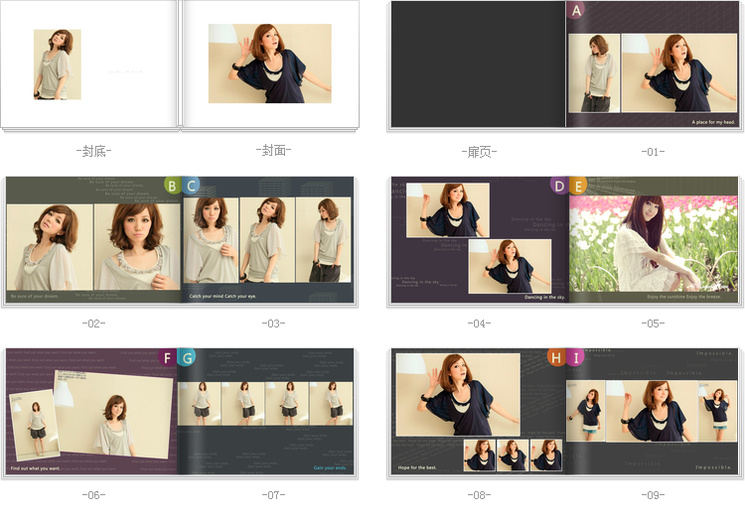This screenshot has width=745, height=519.
Task: Select the -09- page label
Action: pyautogui.click(x=652, y=495)
